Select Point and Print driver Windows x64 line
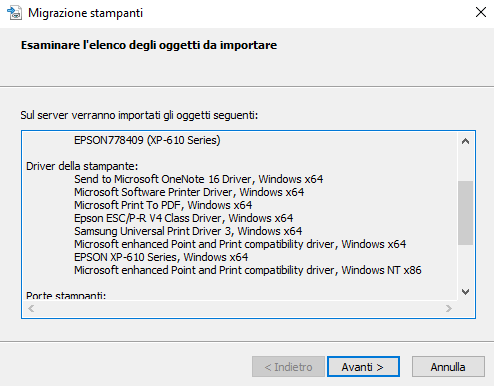 240,244
